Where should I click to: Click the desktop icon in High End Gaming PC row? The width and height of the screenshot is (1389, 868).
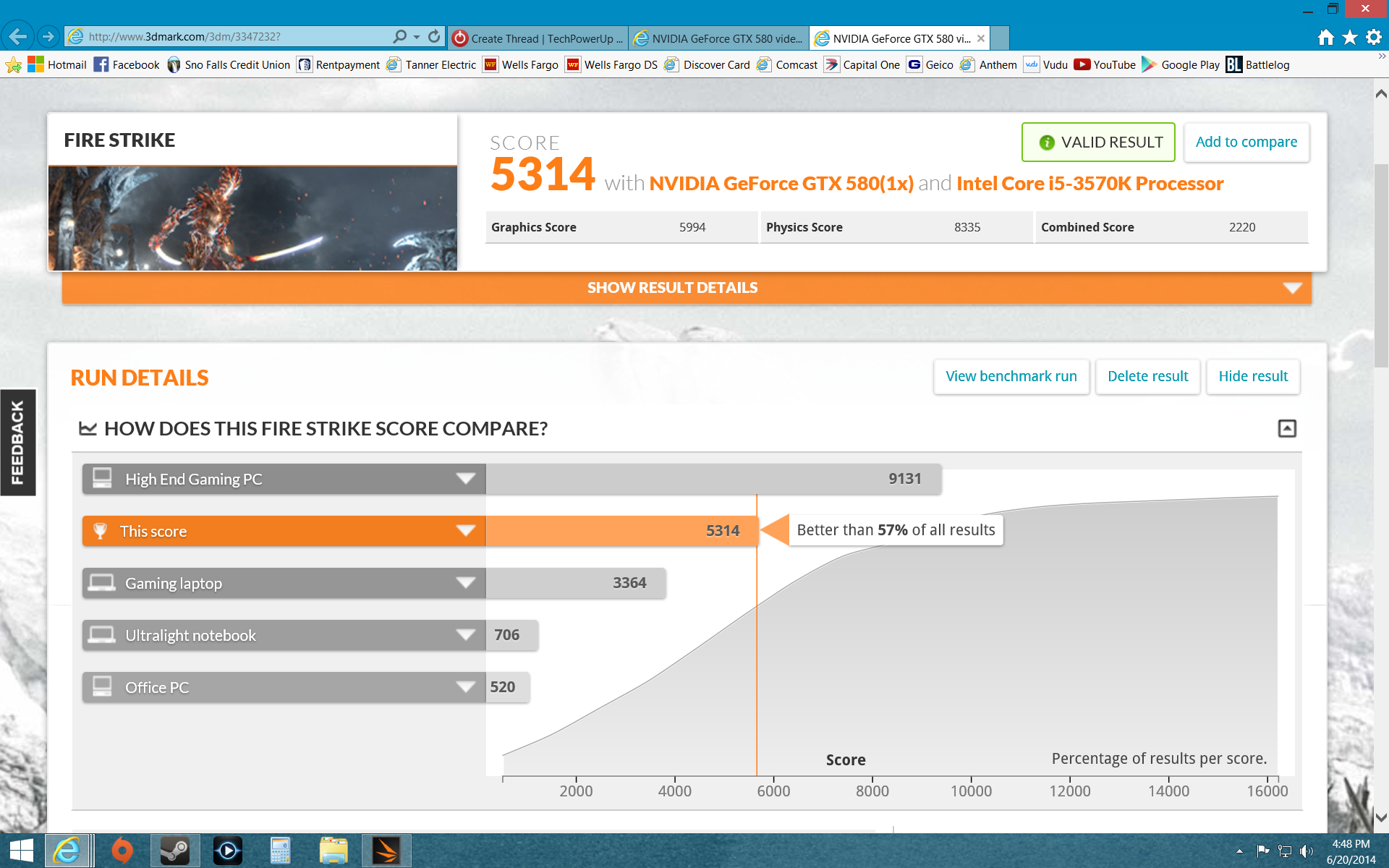[x=102, y=478]
